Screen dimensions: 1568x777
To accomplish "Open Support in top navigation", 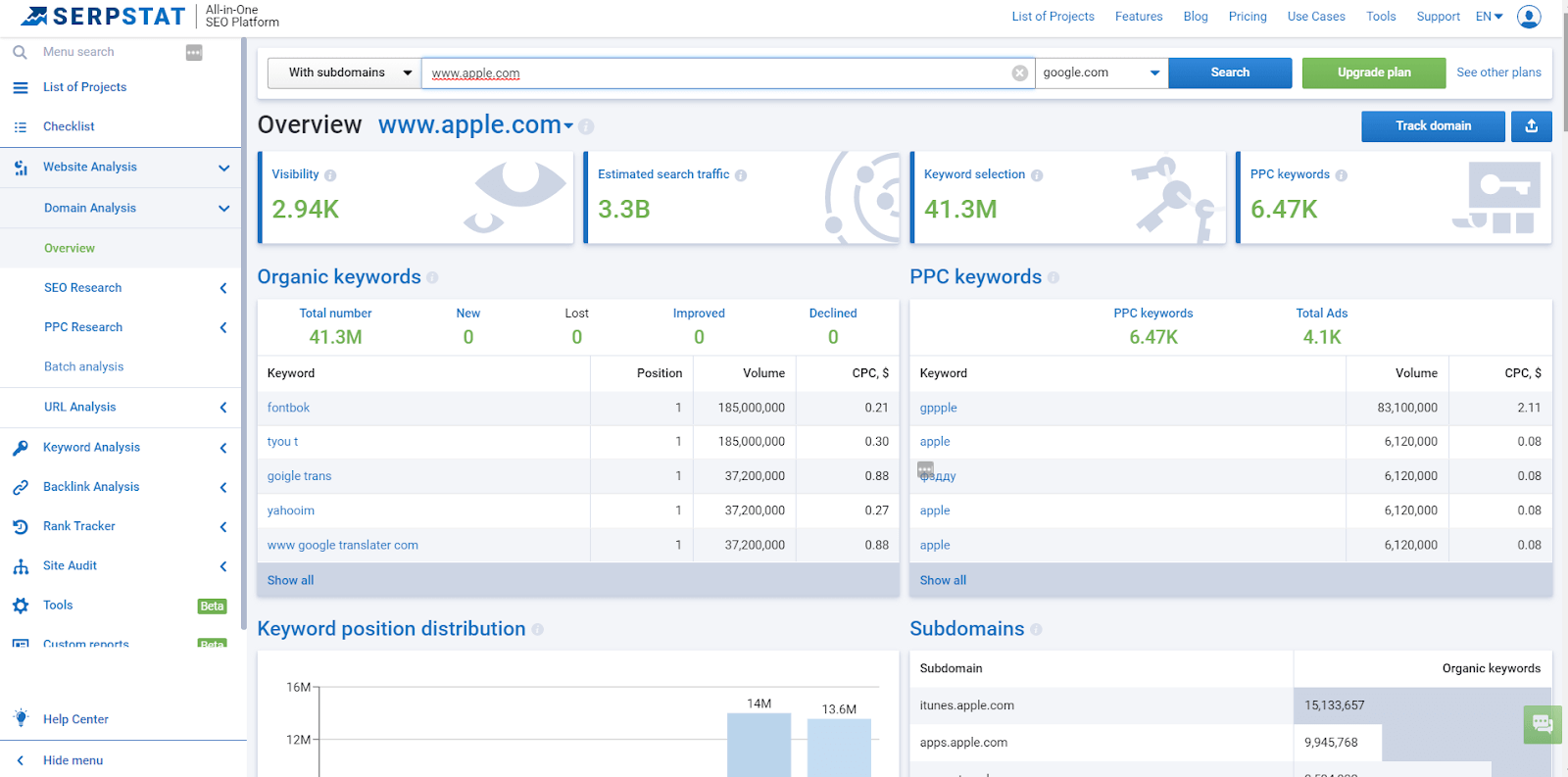I will tap(1438, 17).
